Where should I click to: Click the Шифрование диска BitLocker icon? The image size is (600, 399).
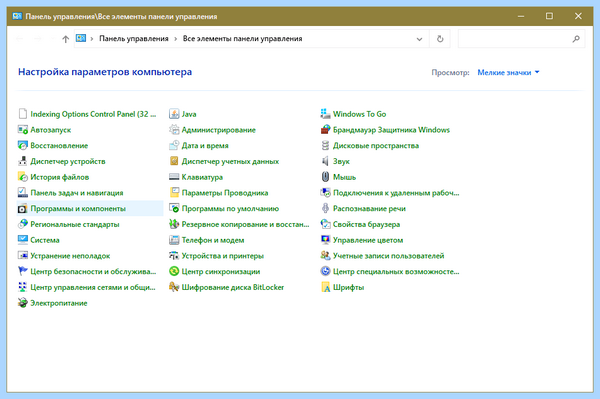pyautogui.click(x=174, y=287)
